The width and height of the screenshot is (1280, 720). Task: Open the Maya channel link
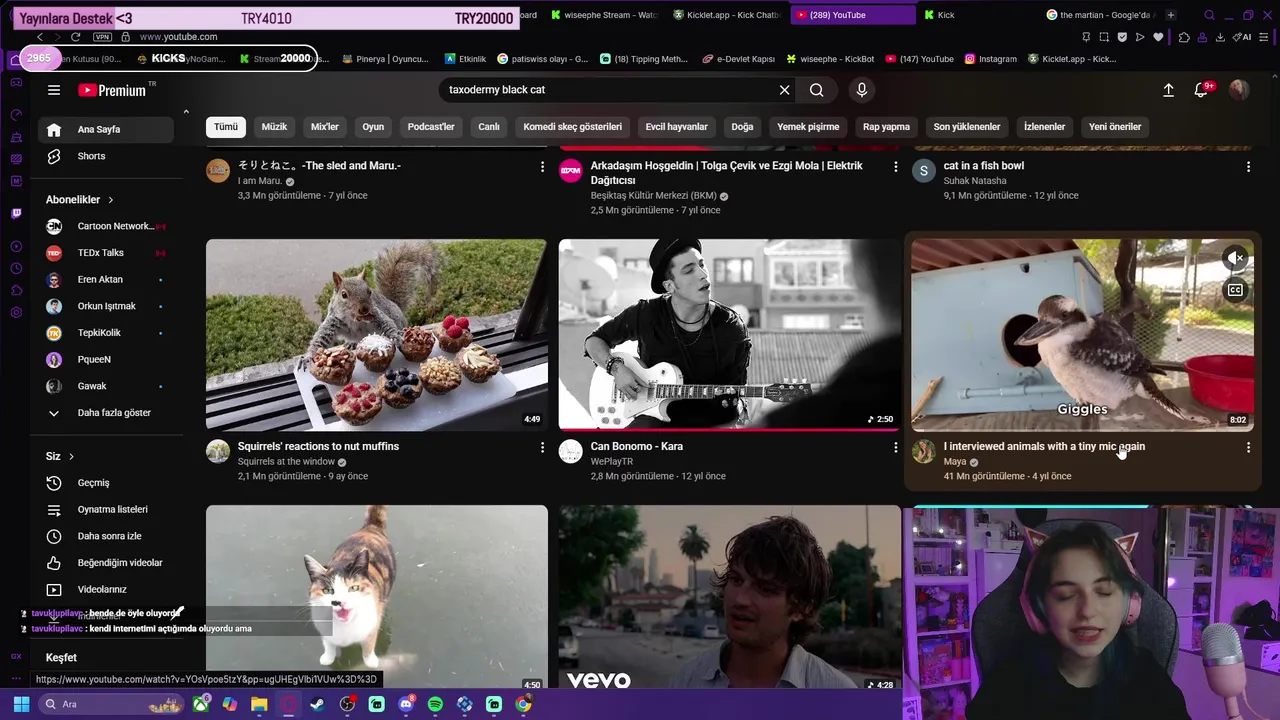(955, 462)
